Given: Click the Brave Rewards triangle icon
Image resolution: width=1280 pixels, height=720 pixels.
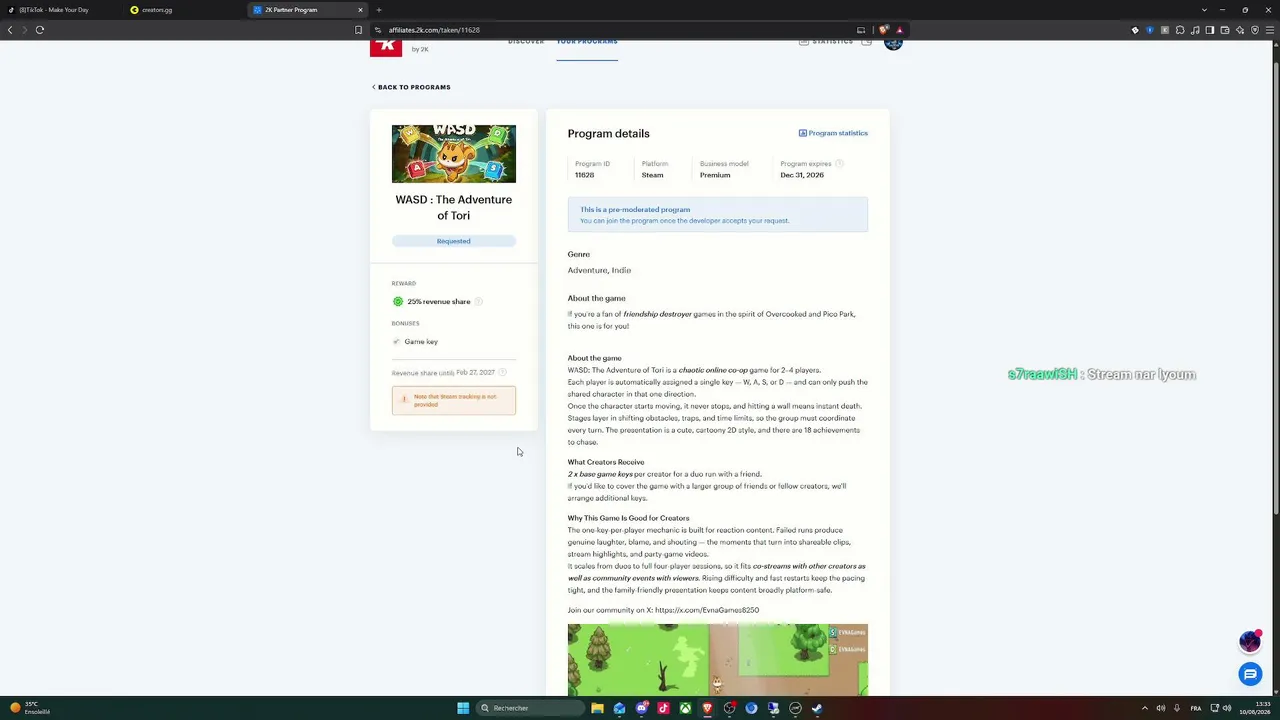Looking at the screenshot, I should tap(899, 30).
